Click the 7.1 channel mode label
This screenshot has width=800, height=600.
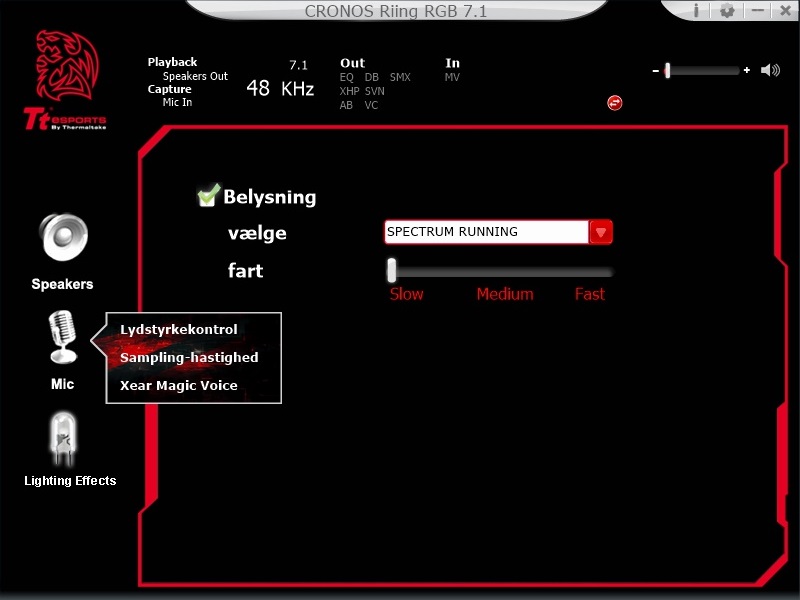[x=298, y=65]
